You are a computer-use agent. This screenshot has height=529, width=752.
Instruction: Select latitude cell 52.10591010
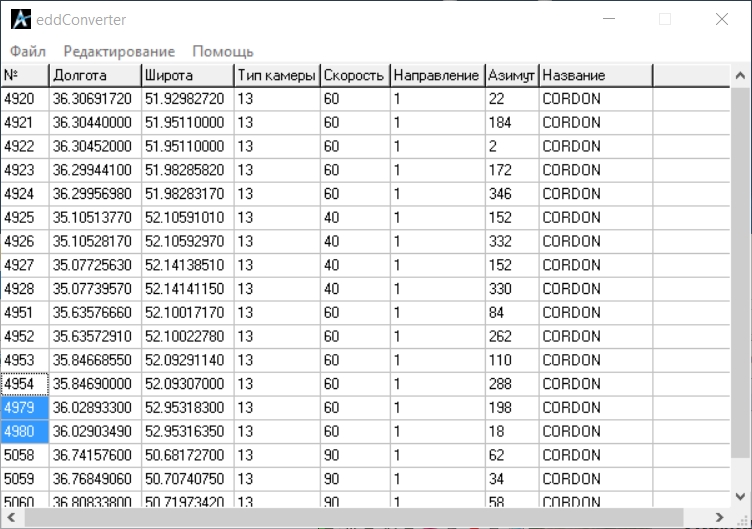coord(187,218)
